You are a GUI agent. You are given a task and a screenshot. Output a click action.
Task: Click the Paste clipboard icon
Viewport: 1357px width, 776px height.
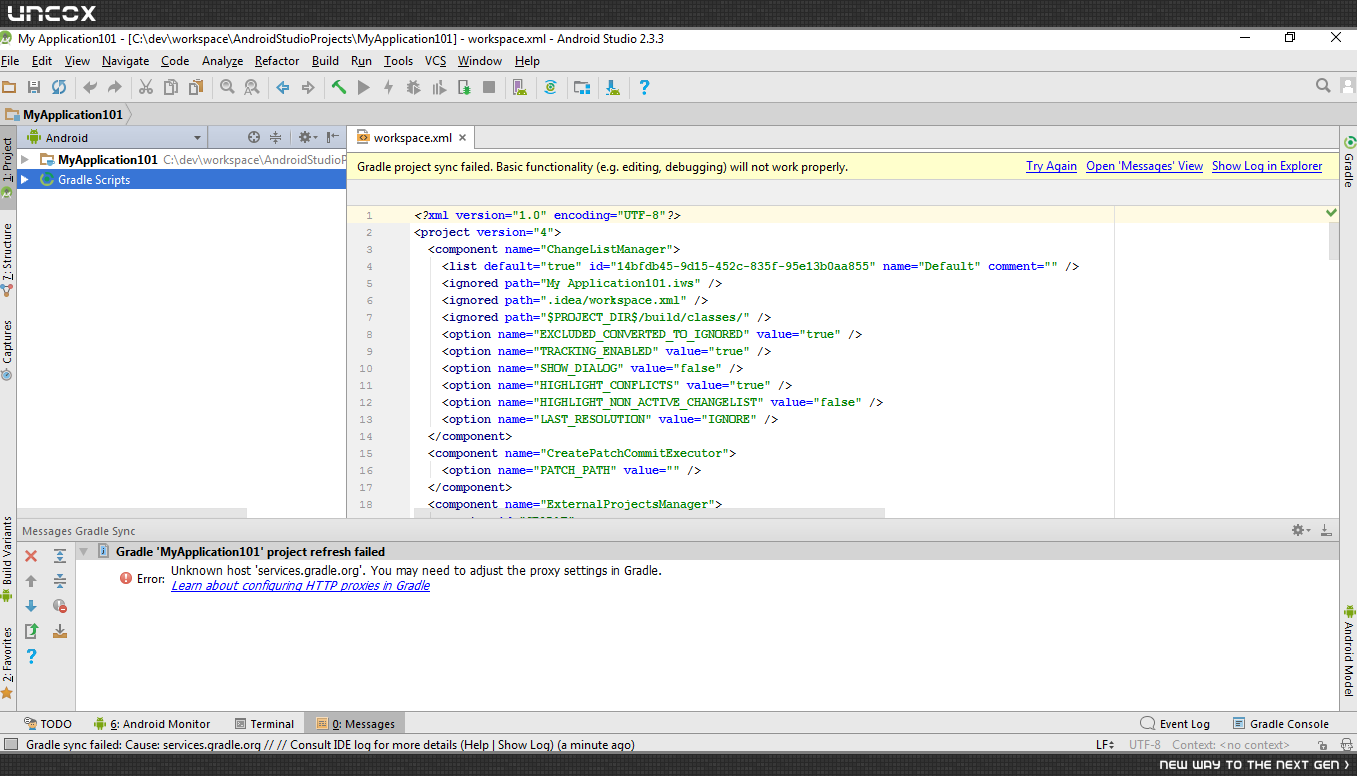tap(195, 88)
